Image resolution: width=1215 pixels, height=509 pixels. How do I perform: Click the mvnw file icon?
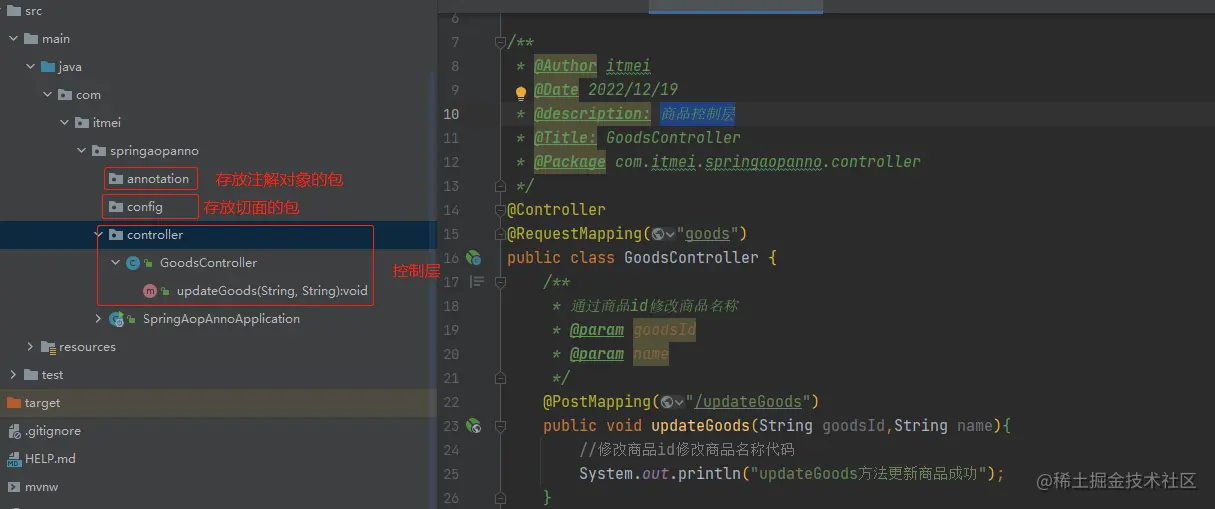tap(14, 487)
